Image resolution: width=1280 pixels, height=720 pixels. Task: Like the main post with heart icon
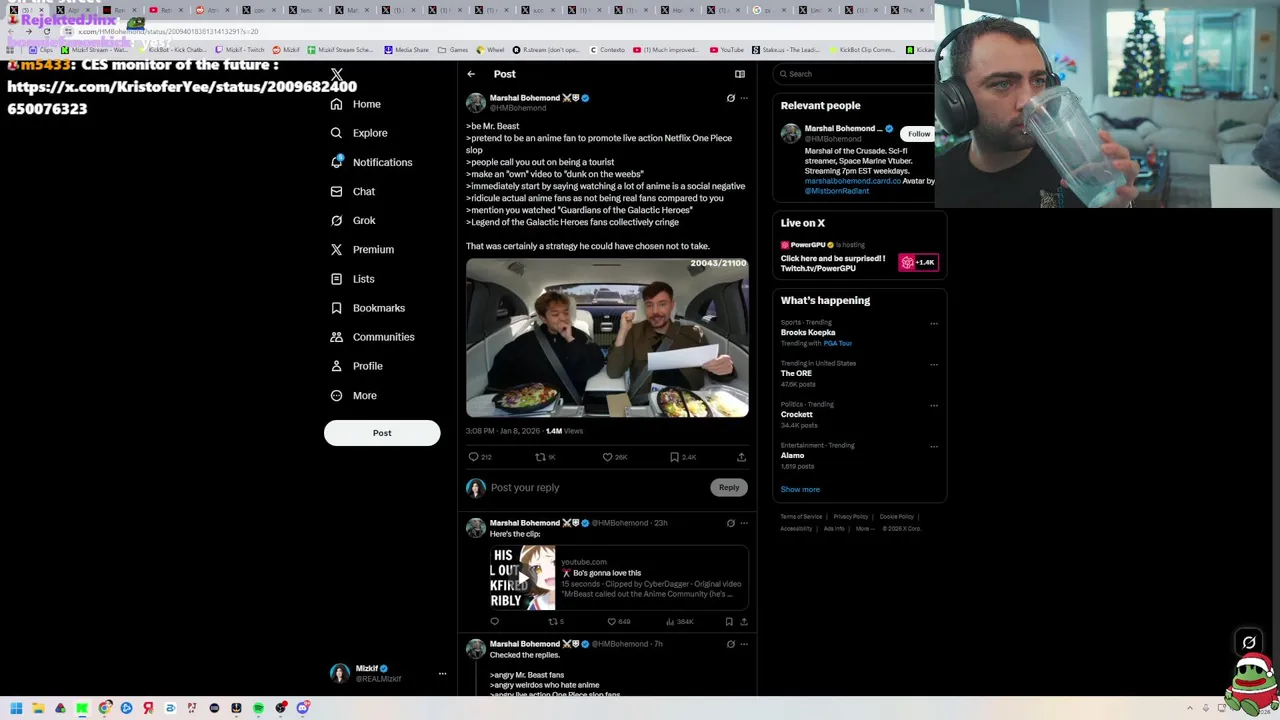[x=607, y=457]
